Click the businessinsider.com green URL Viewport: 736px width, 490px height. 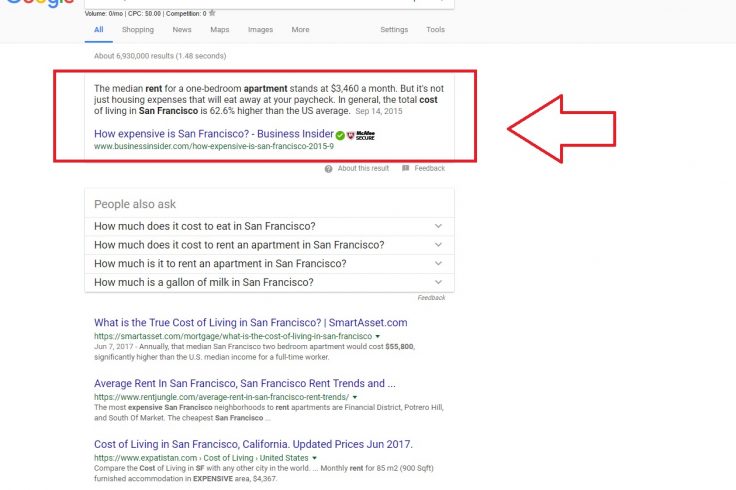pos(214,146)
